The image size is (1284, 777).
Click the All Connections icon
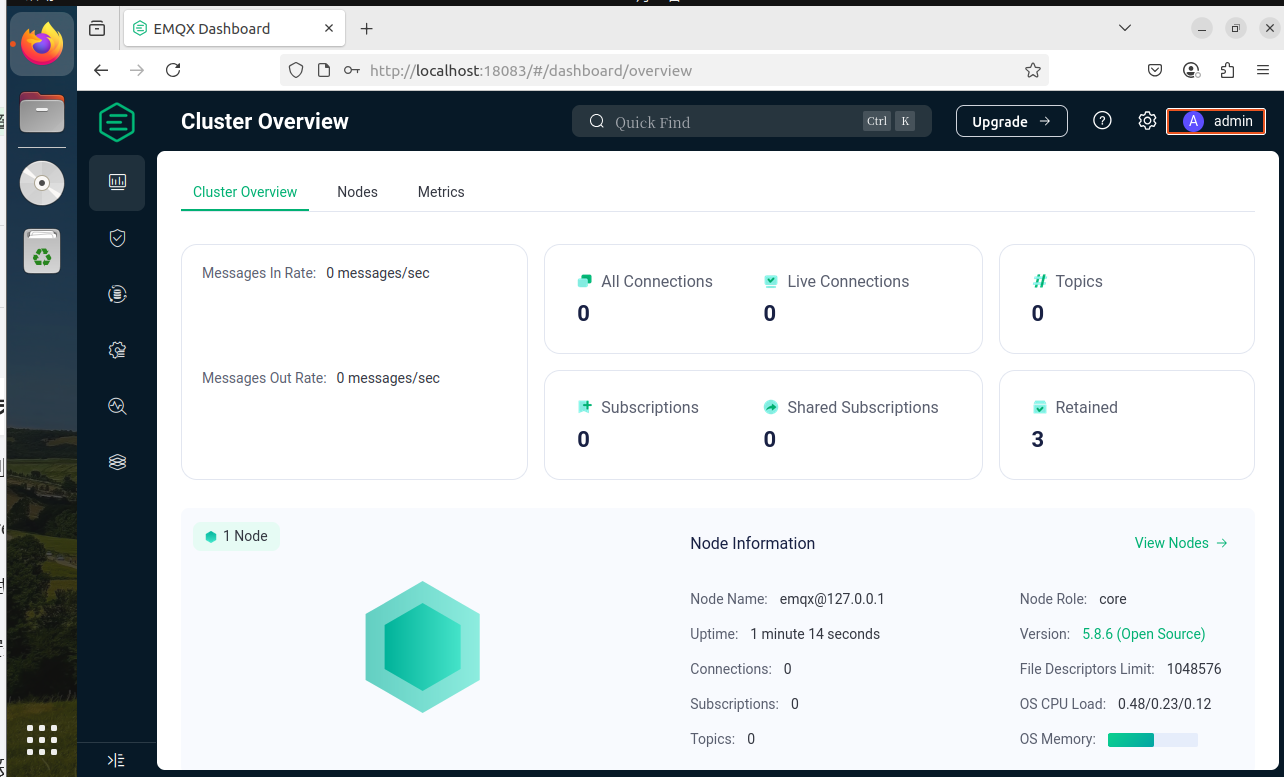(585, 282)
